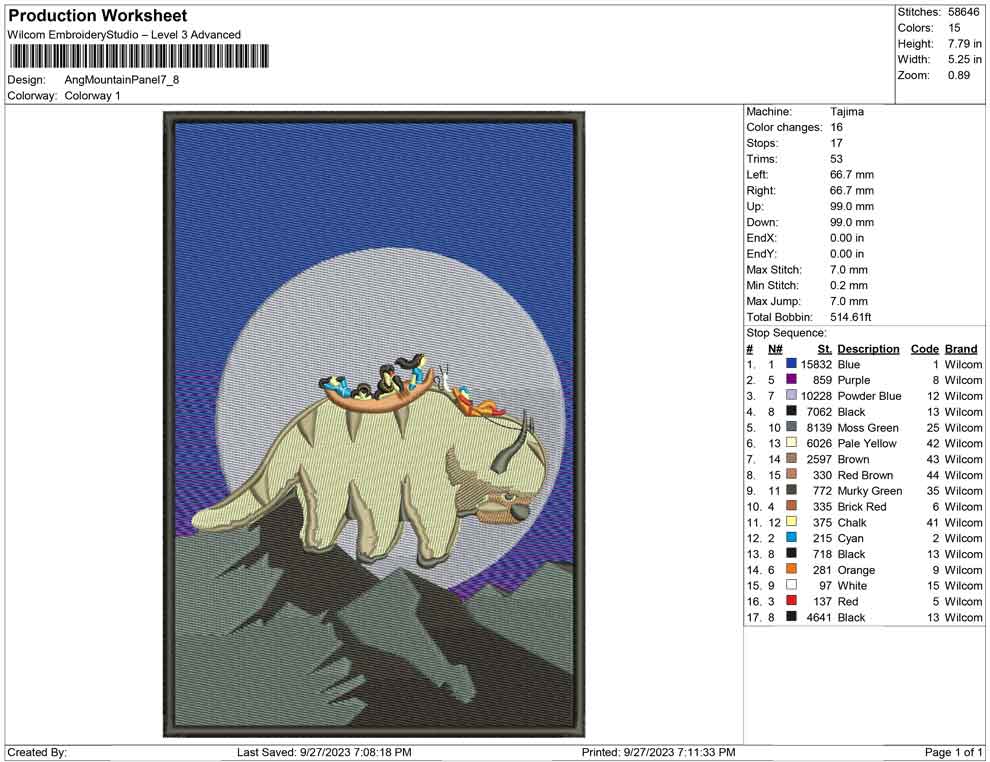Screen dimensions: 990x762
Task: Click the Stop Sequence heading
Action: click(786, 333)
